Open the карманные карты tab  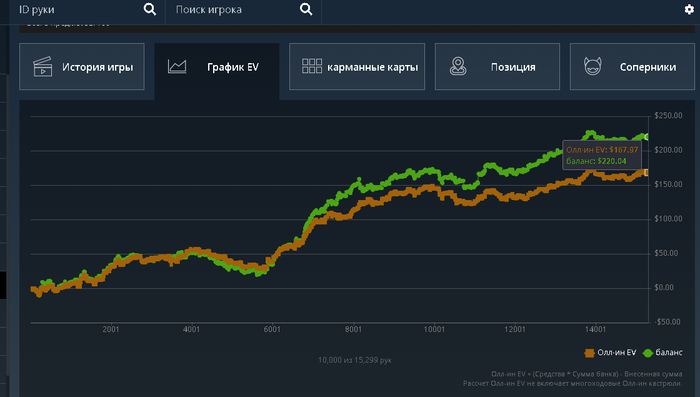tap(357, 67)
